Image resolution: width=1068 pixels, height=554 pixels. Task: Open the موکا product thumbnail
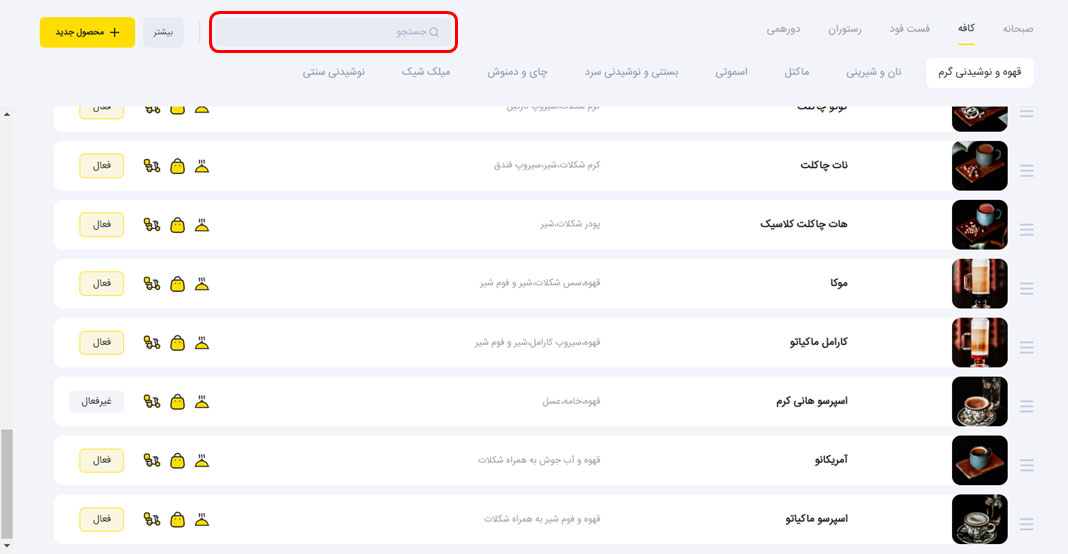(x=979, y=283)
